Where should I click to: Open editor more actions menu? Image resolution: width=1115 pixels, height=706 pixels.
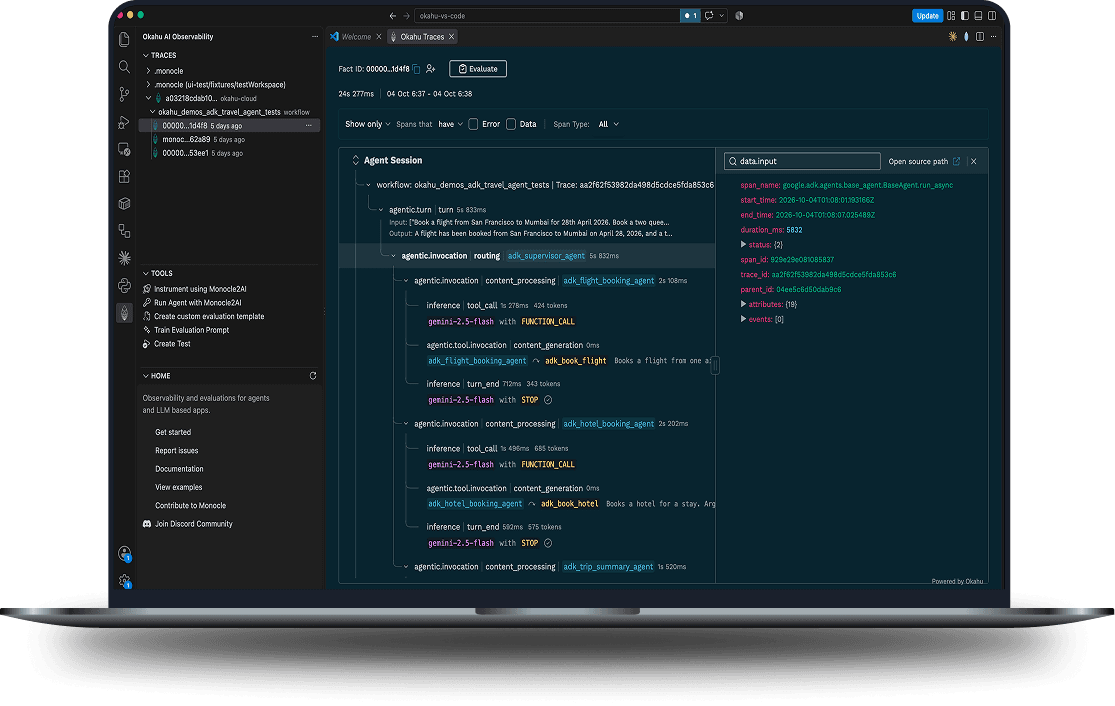click(993, 36)
